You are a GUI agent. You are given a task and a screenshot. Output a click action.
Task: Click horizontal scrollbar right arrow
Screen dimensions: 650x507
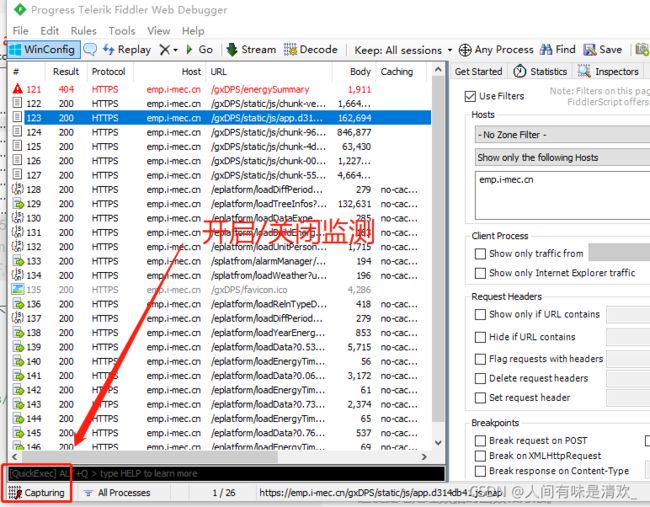coord(424,457)
